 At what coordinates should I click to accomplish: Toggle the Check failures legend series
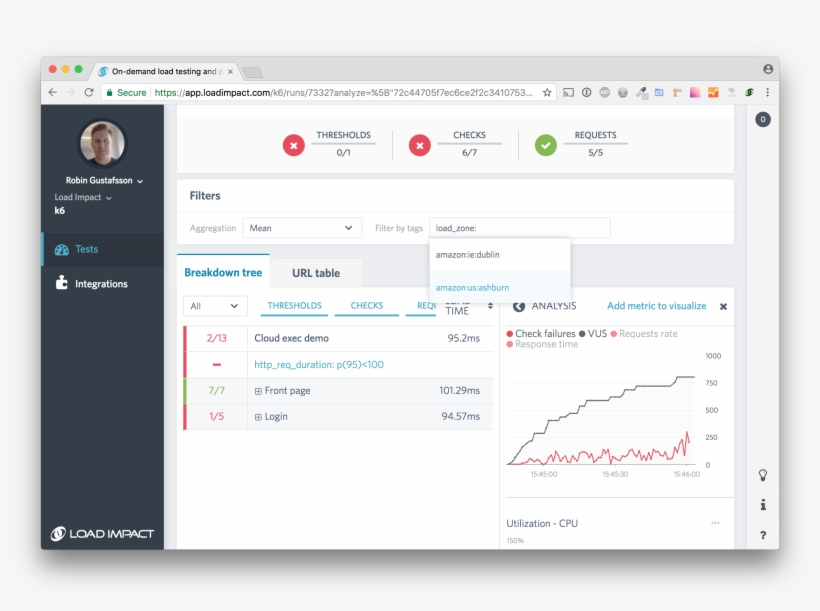pyautogui.click(x=541, y=334)
